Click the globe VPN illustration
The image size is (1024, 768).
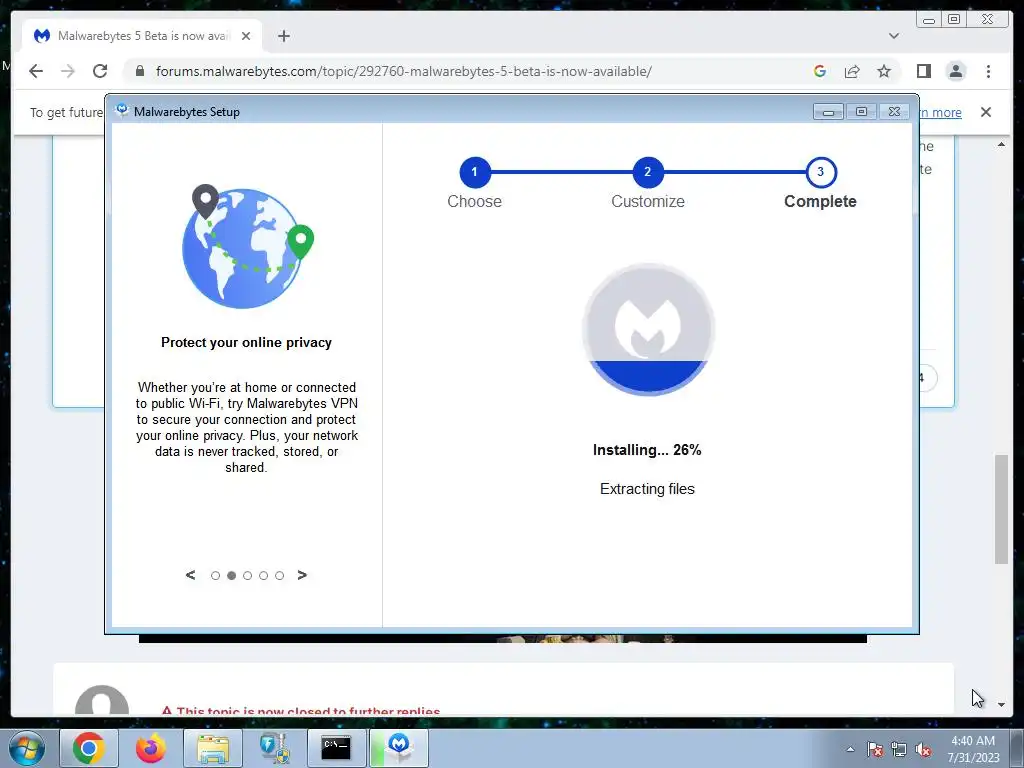coord(247,246)
